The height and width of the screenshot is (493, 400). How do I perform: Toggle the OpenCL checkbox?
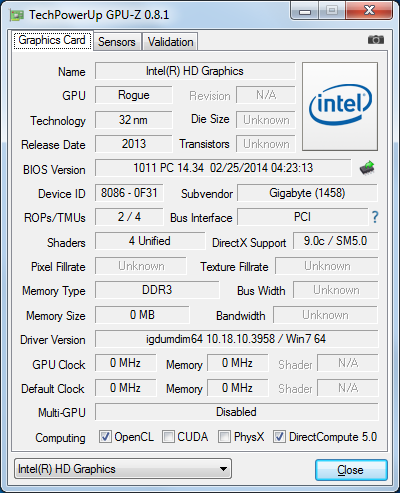coord(105,437)
